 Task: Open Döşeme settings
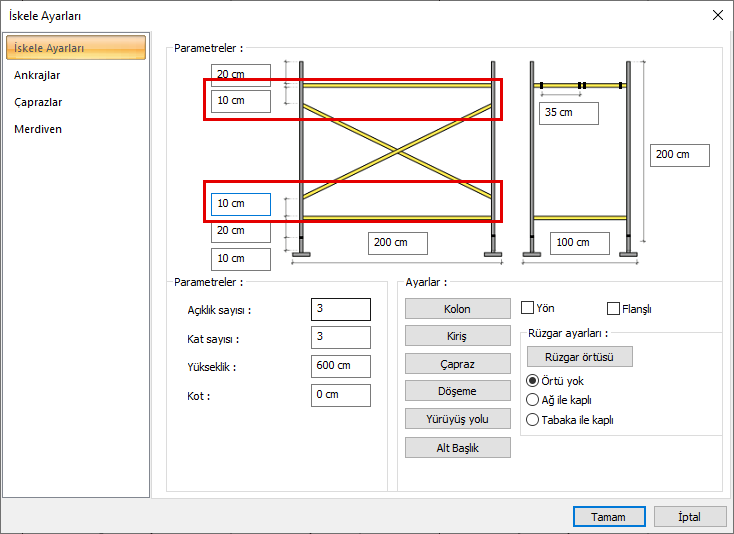pyautogui.click(x=457, y=391)
